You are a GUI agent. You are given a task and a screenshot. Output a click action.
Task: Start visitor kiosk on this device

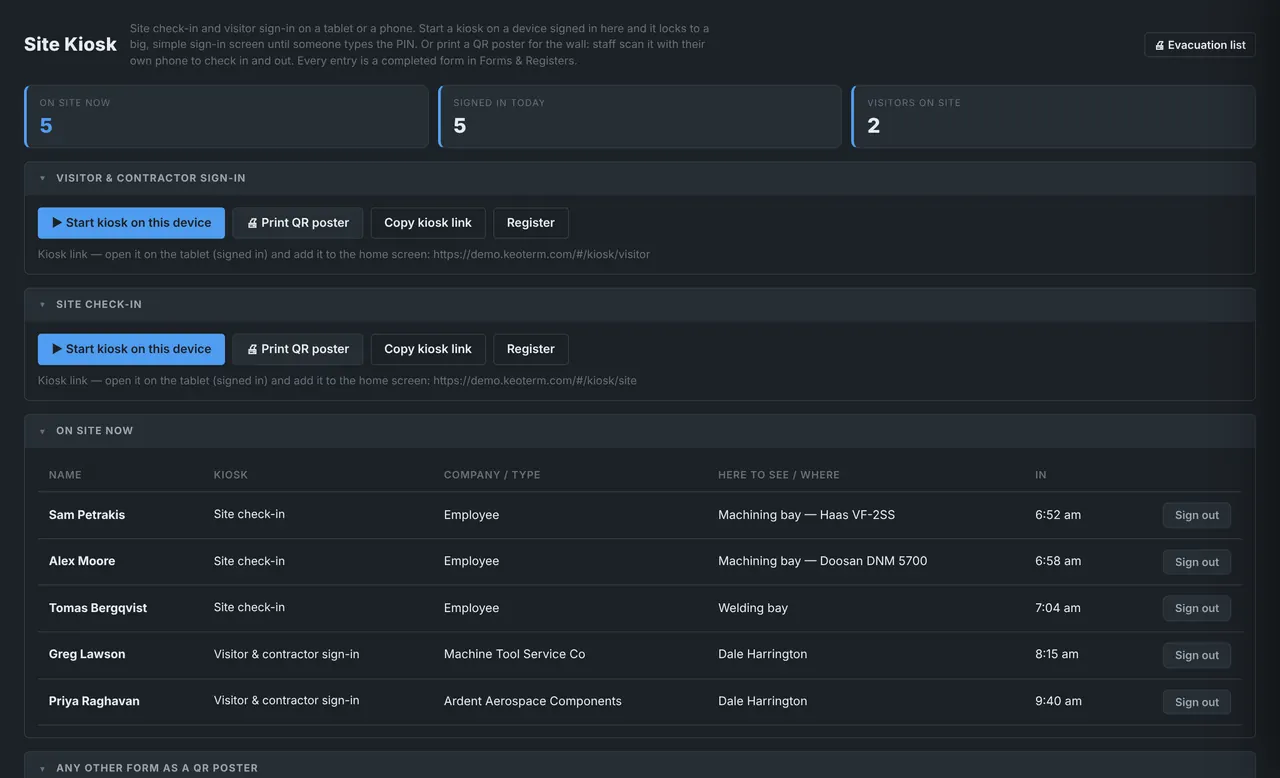click(131, 223)
